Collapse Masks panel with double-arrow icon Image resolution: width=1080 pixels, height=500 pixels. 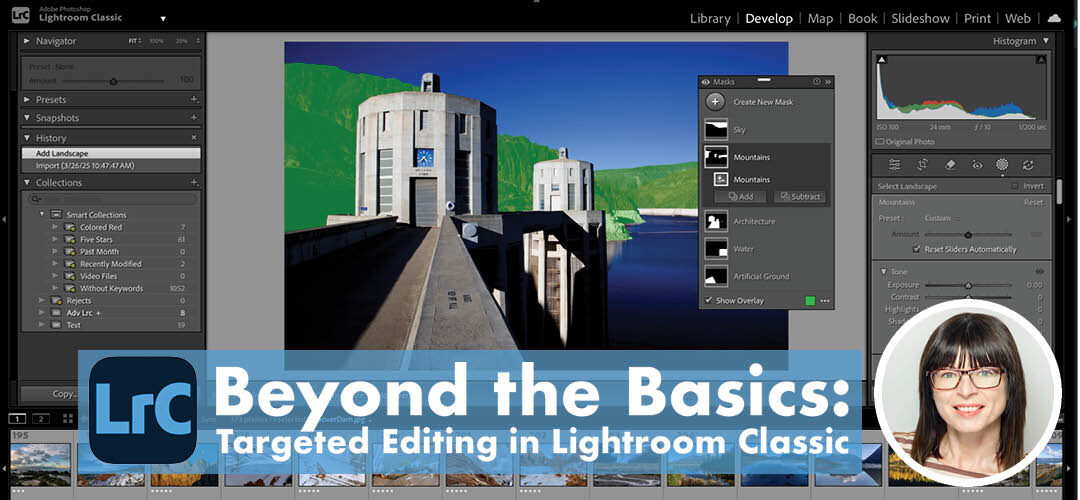tap(828, 81)
